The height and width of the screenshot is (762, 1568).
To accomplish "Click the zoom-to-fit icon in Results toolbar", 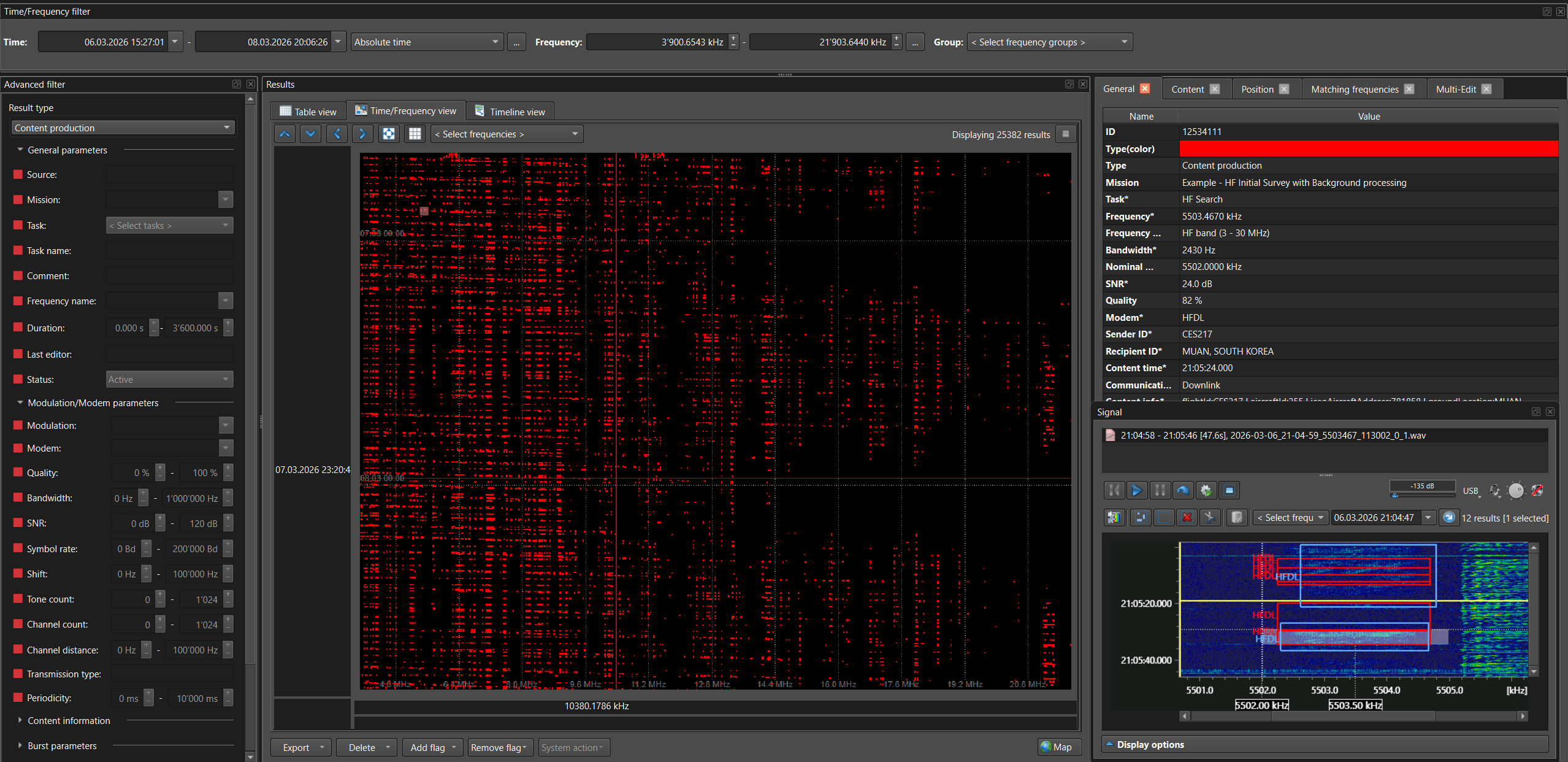I will click(x=389, y=134).
